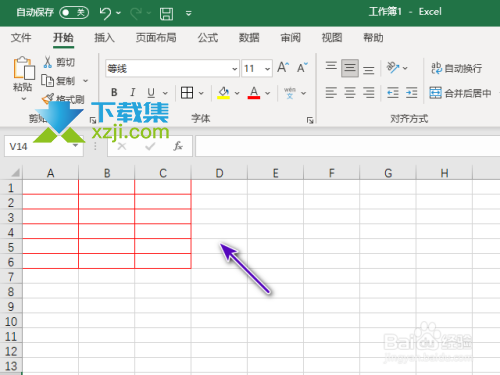Open the font size dropdown
This screenshot has height=375, width=500.
pos(267,69)
